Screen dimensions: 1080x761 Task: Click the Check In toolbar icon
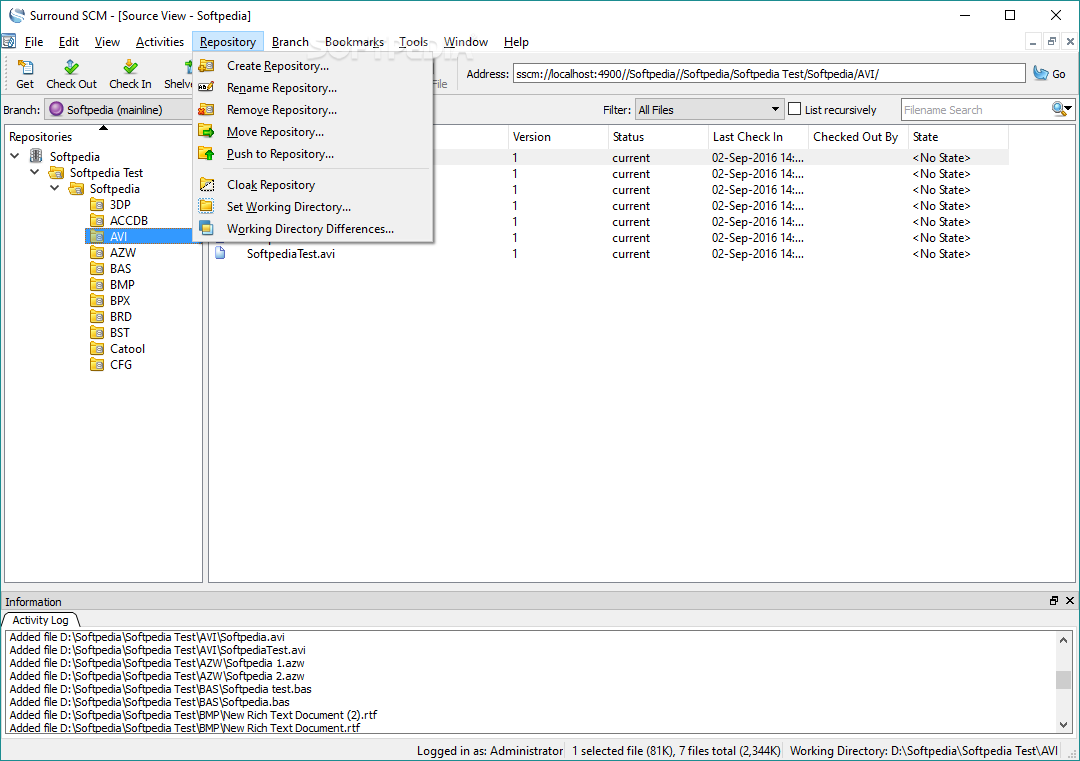pyautogui.click(x=130, y=67)
